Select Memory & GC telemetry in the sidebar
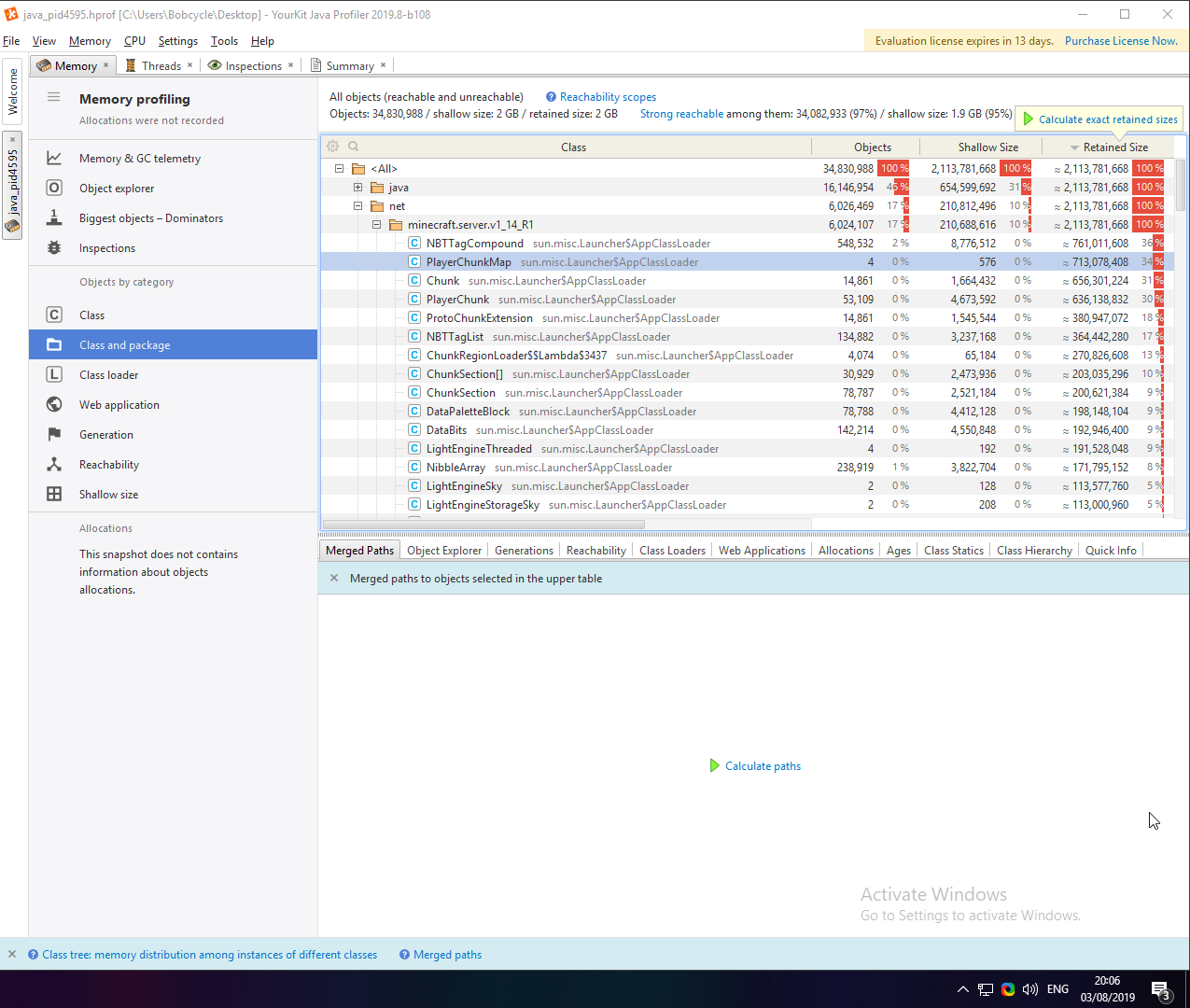The height and width of the screenshot is (1008, 1190). 141,158
